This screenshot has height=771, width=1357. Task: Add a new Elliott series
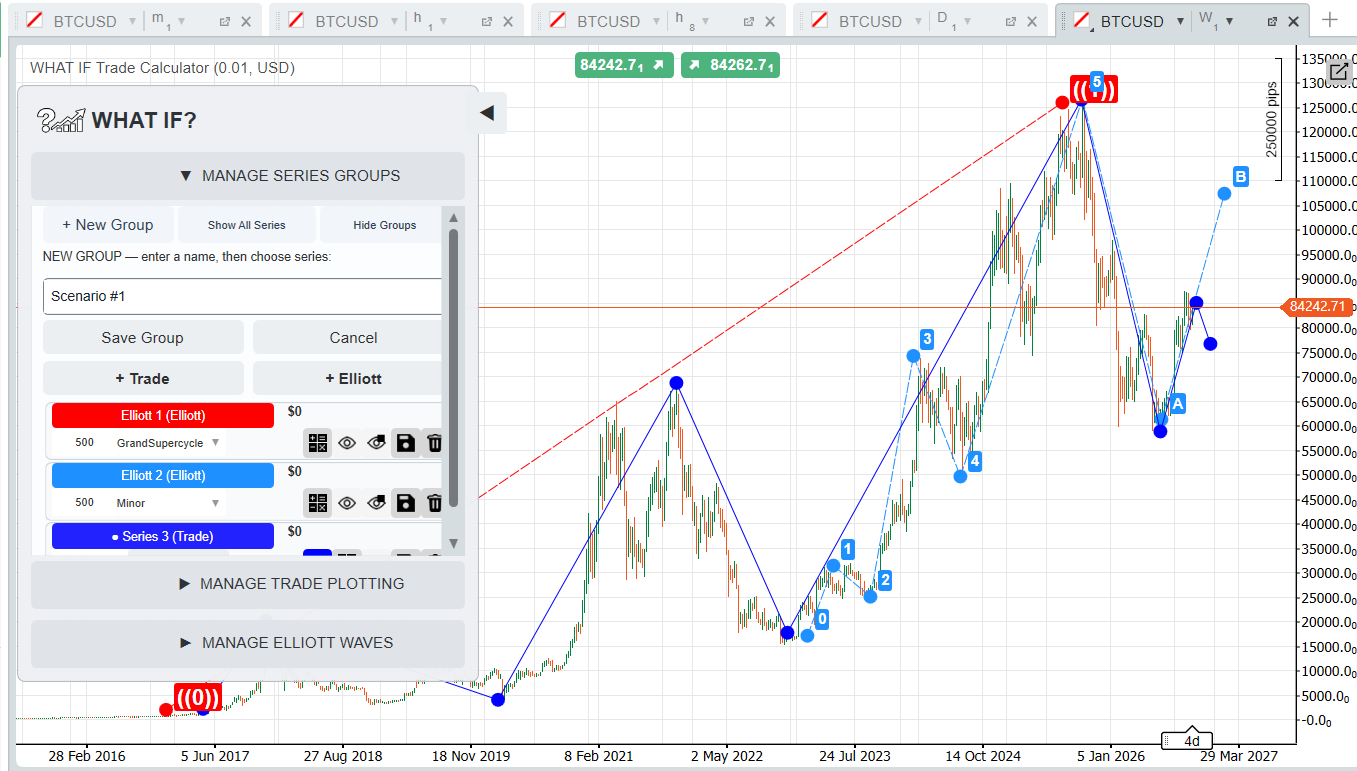click(x=348, y=379)
